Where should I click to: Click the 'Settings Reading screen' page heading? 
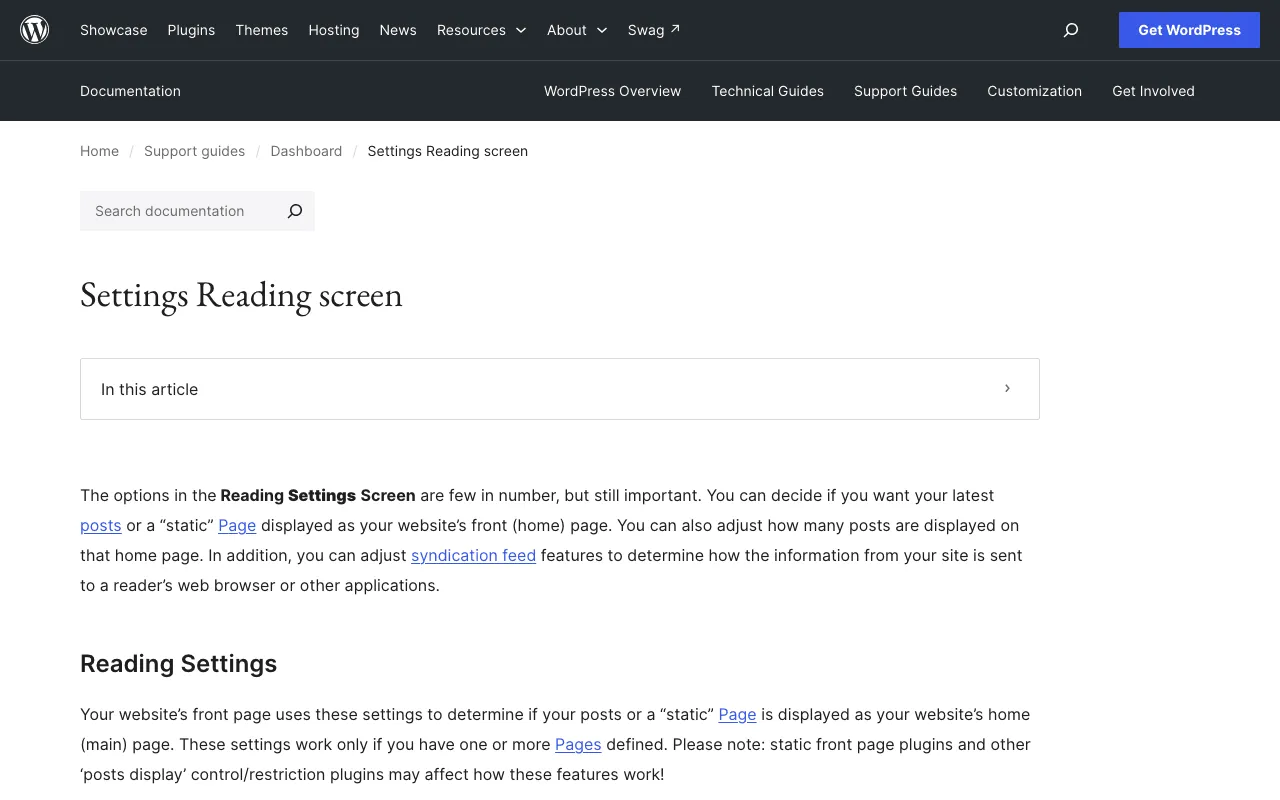click(241, 295)
